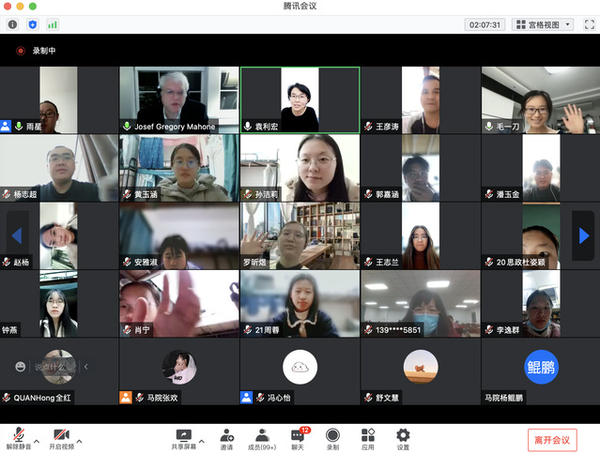Toggle 解除静音 microphone button

17,438
